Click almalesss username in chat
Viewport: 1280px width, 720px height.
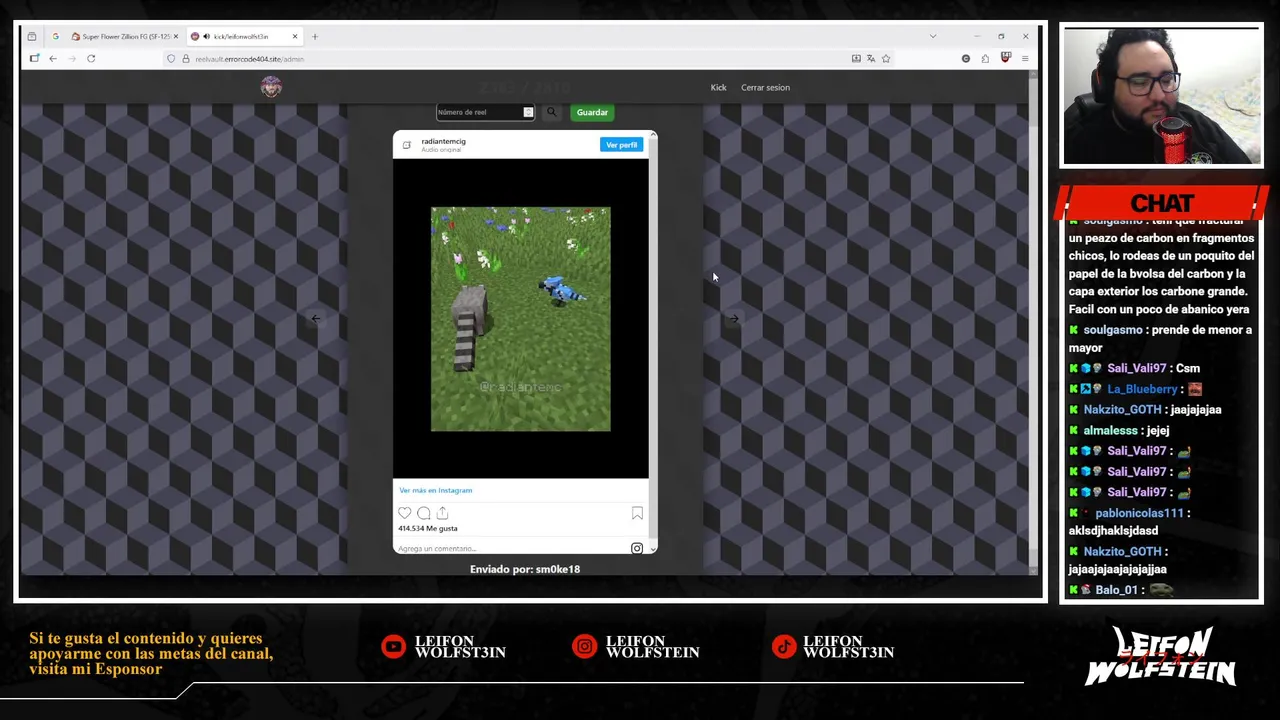click(1110, 430)
